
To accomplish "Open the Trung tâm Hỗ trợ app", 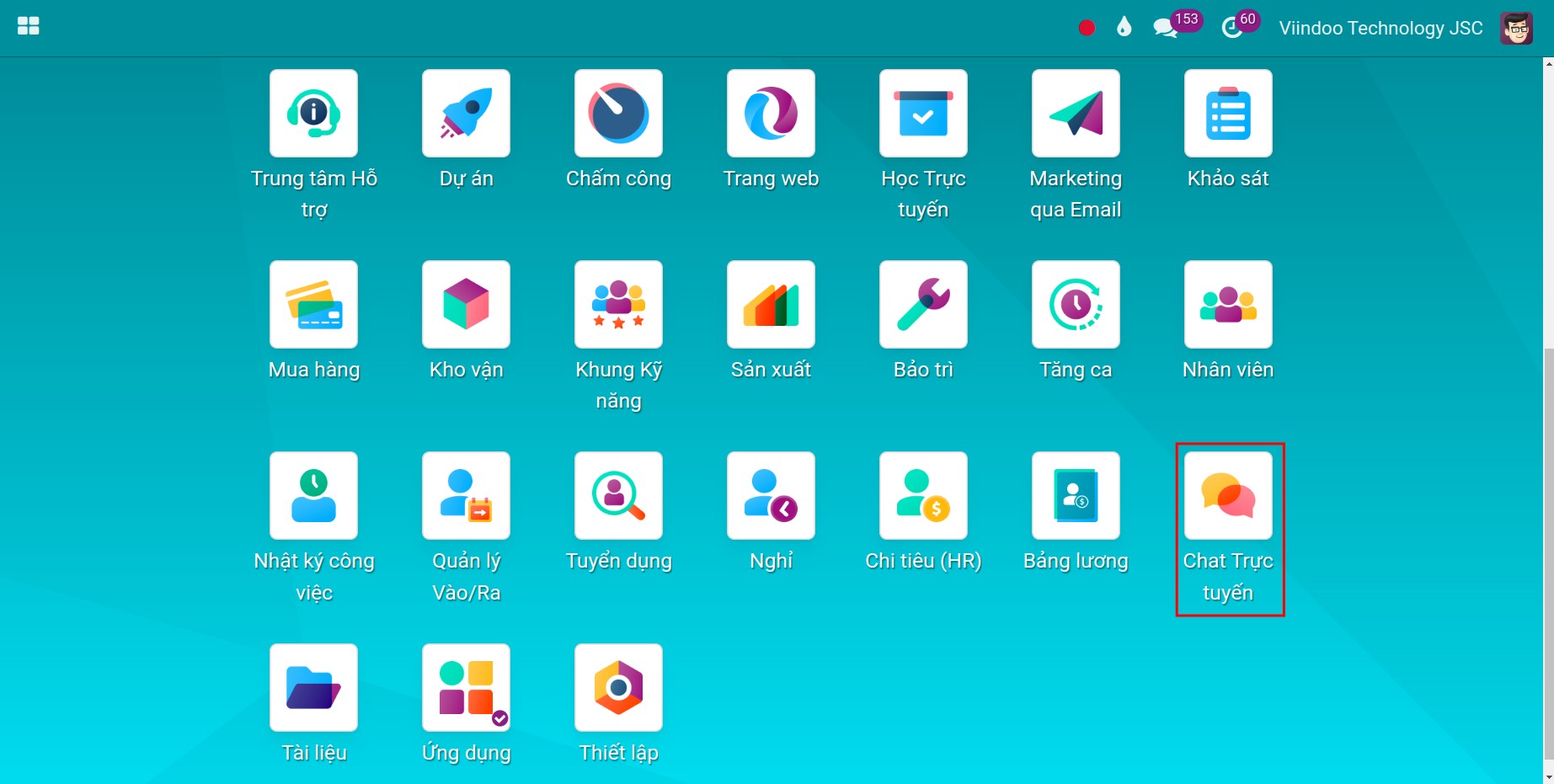I will coord(313,114).
